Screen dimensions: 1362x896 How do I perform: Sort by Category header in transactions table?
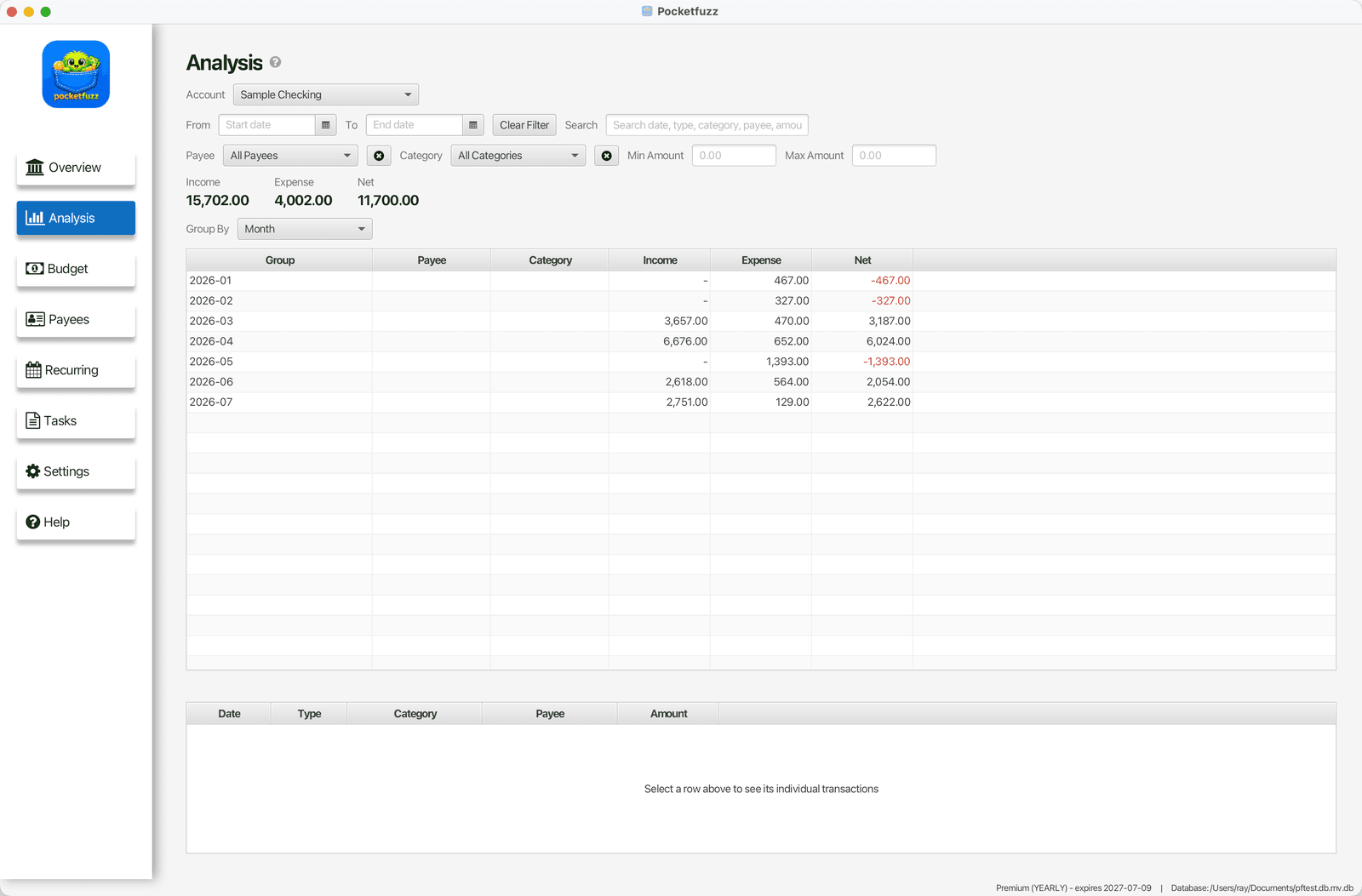(415, 714)
